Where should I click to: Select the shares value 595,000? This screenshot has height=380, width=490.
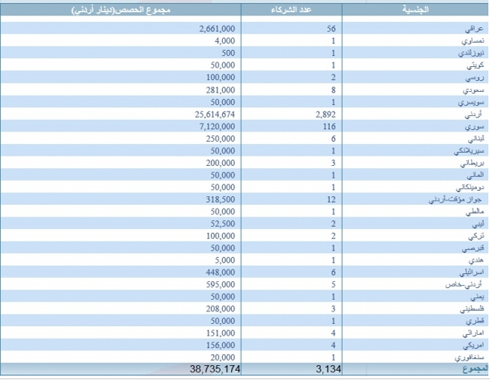[x=221, y=285]
